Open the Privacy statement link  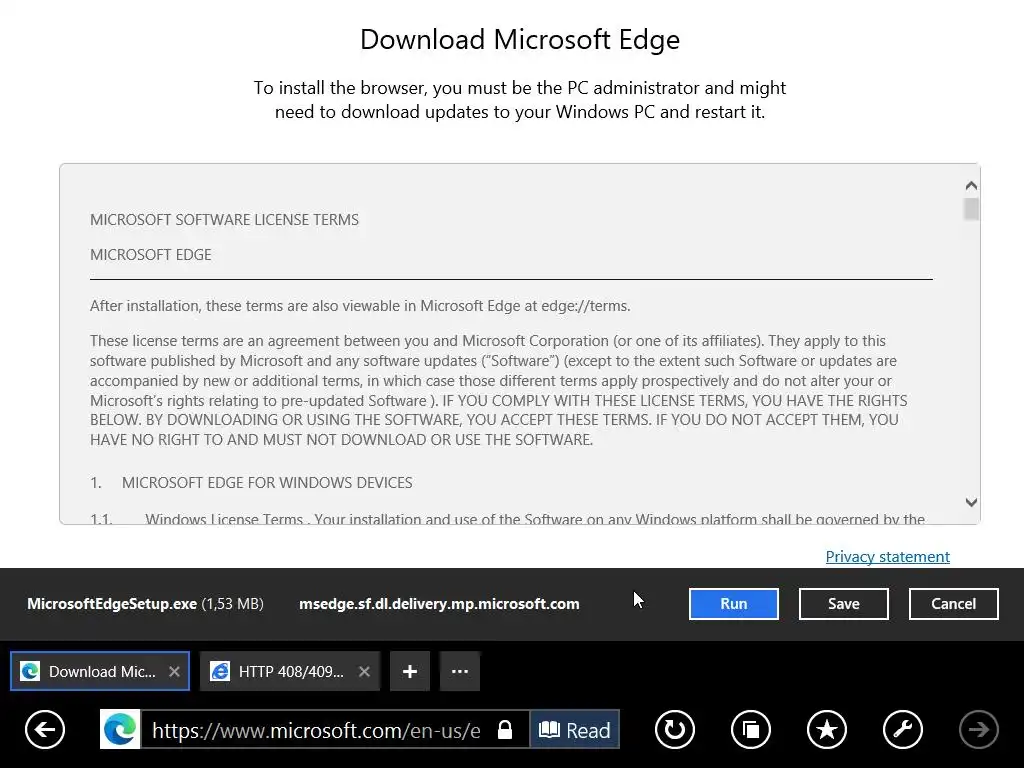pos(888,557)
